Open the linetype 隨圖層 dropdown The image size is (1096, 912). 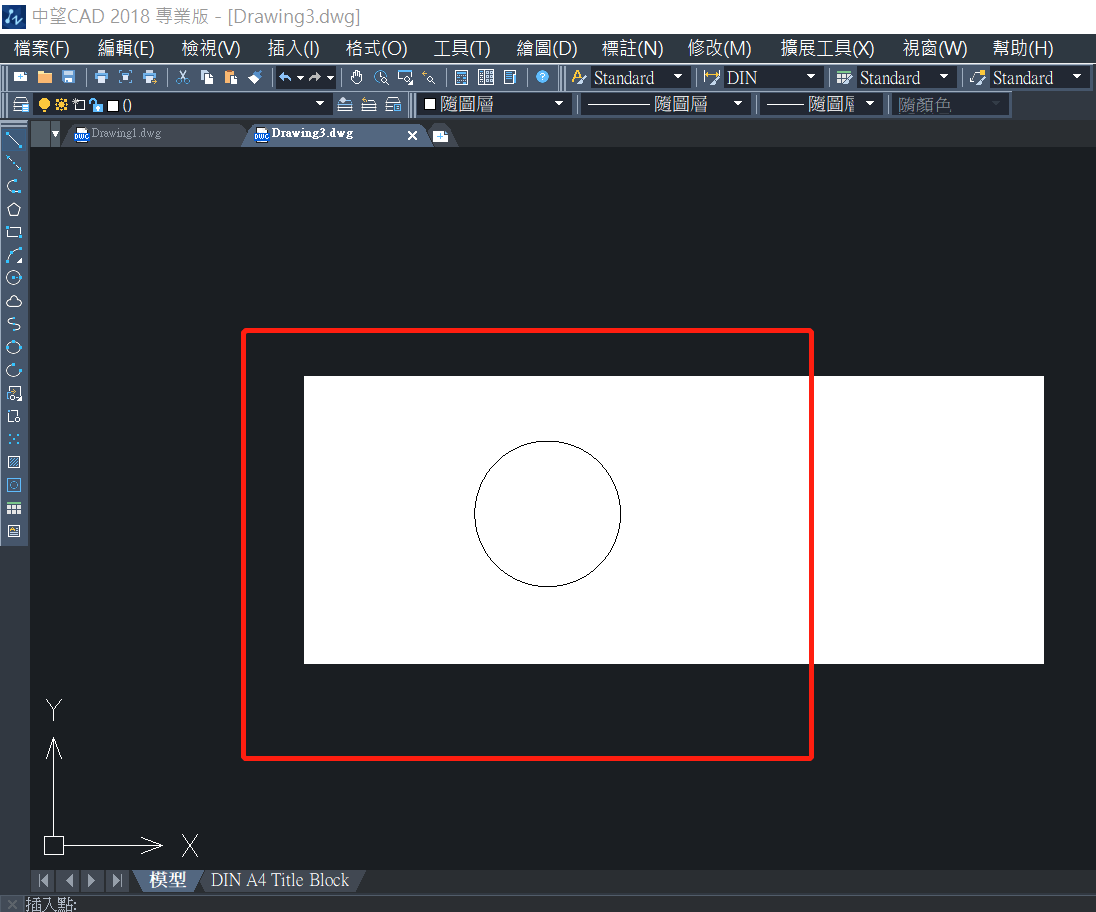point(737,104)
